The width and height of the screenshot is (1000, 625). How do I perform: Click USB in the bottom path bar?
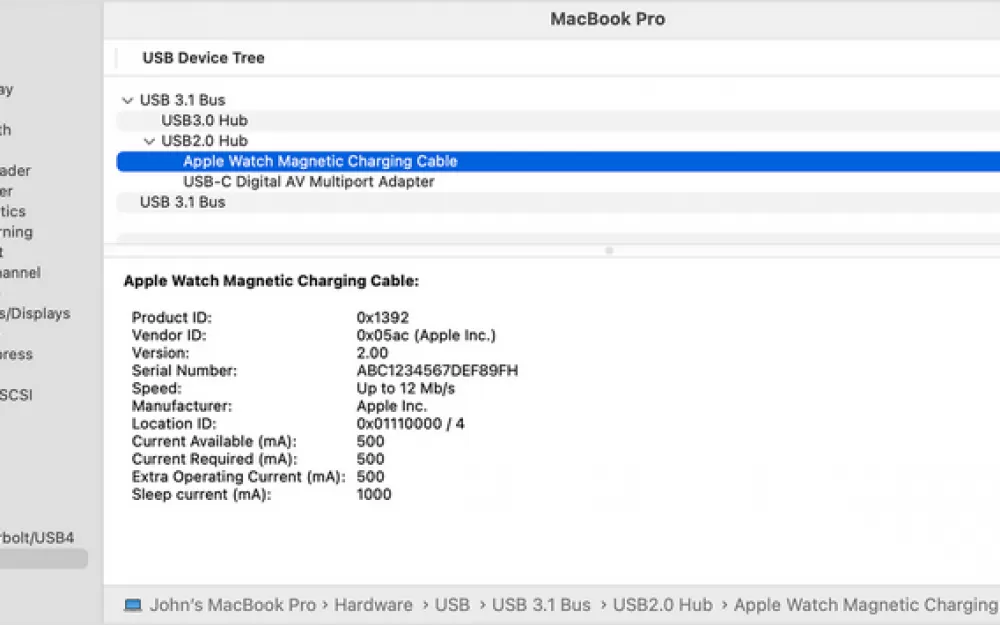[x=452, y=605]
